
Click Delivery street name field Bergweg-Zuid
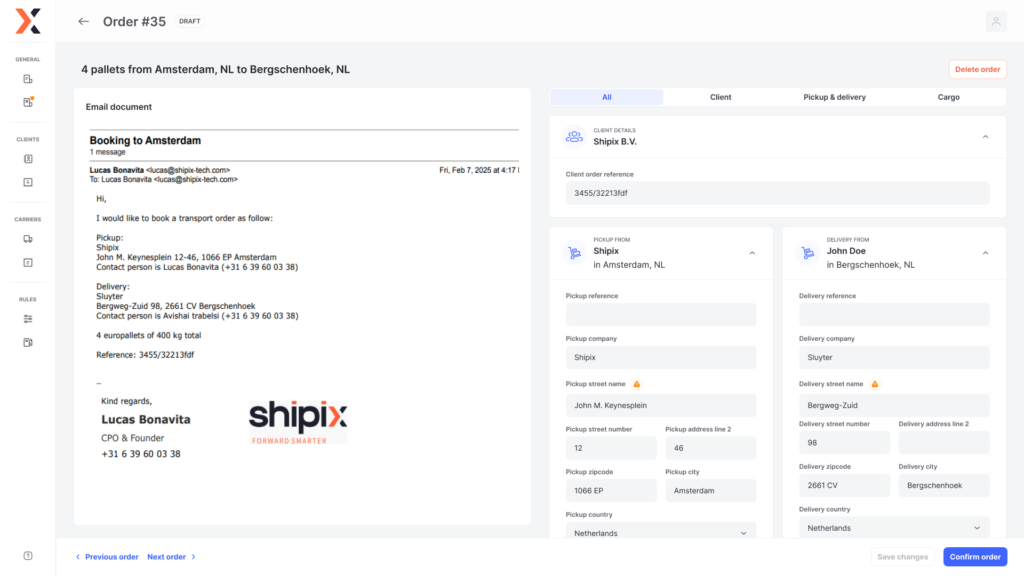pyautogui.click(x=893, y=405)
